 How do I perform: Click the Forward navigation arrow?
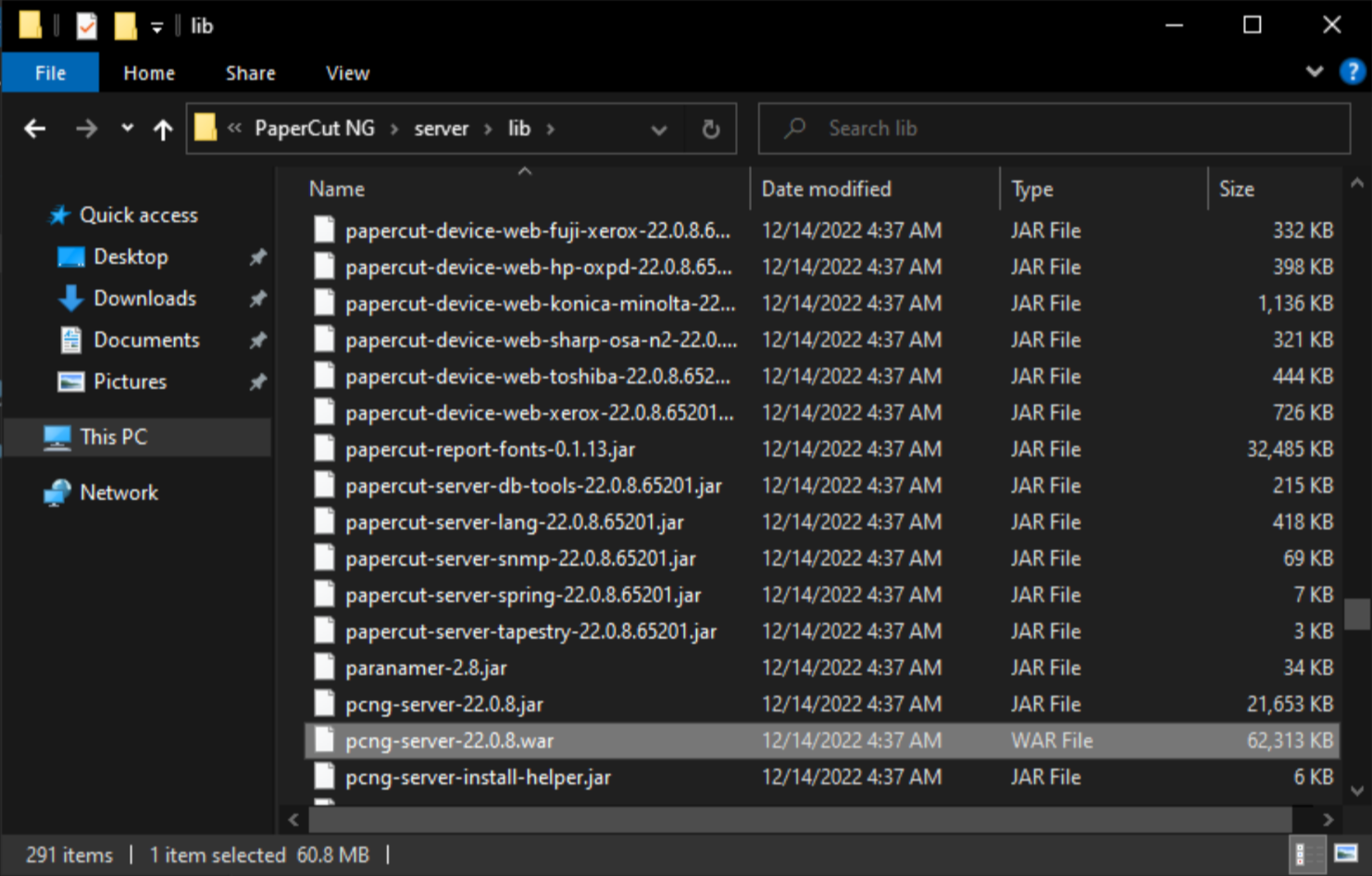tap(86, 129)
